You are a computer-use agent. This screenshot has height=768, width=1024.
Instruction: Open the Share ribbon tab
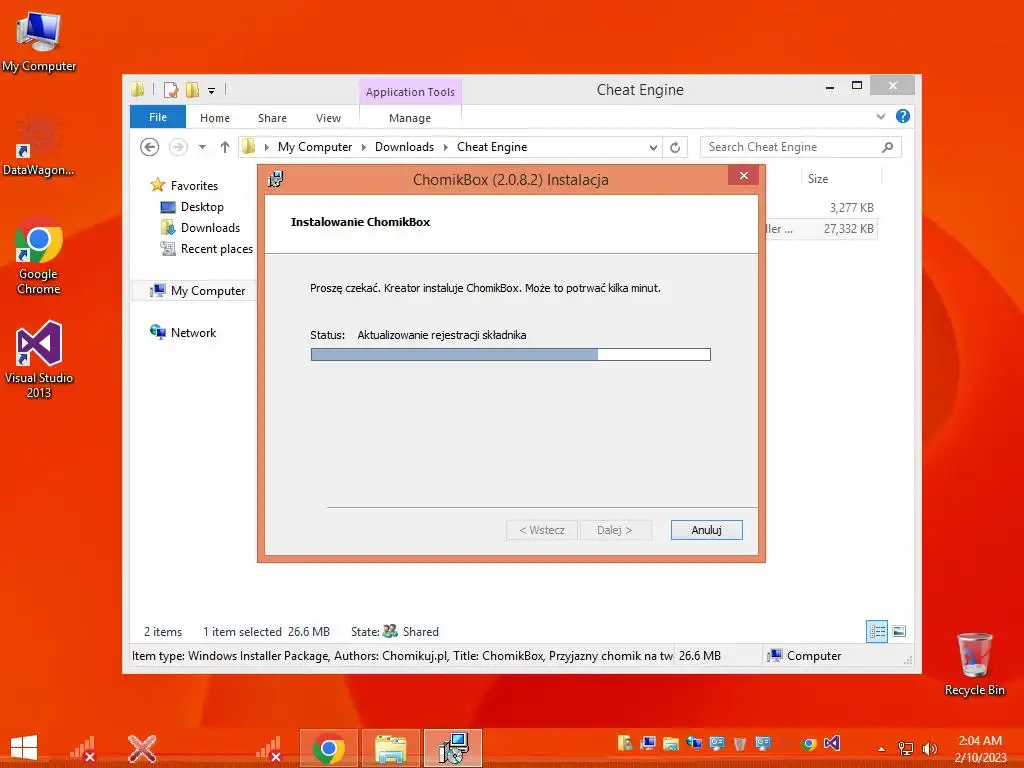(272, 118)
